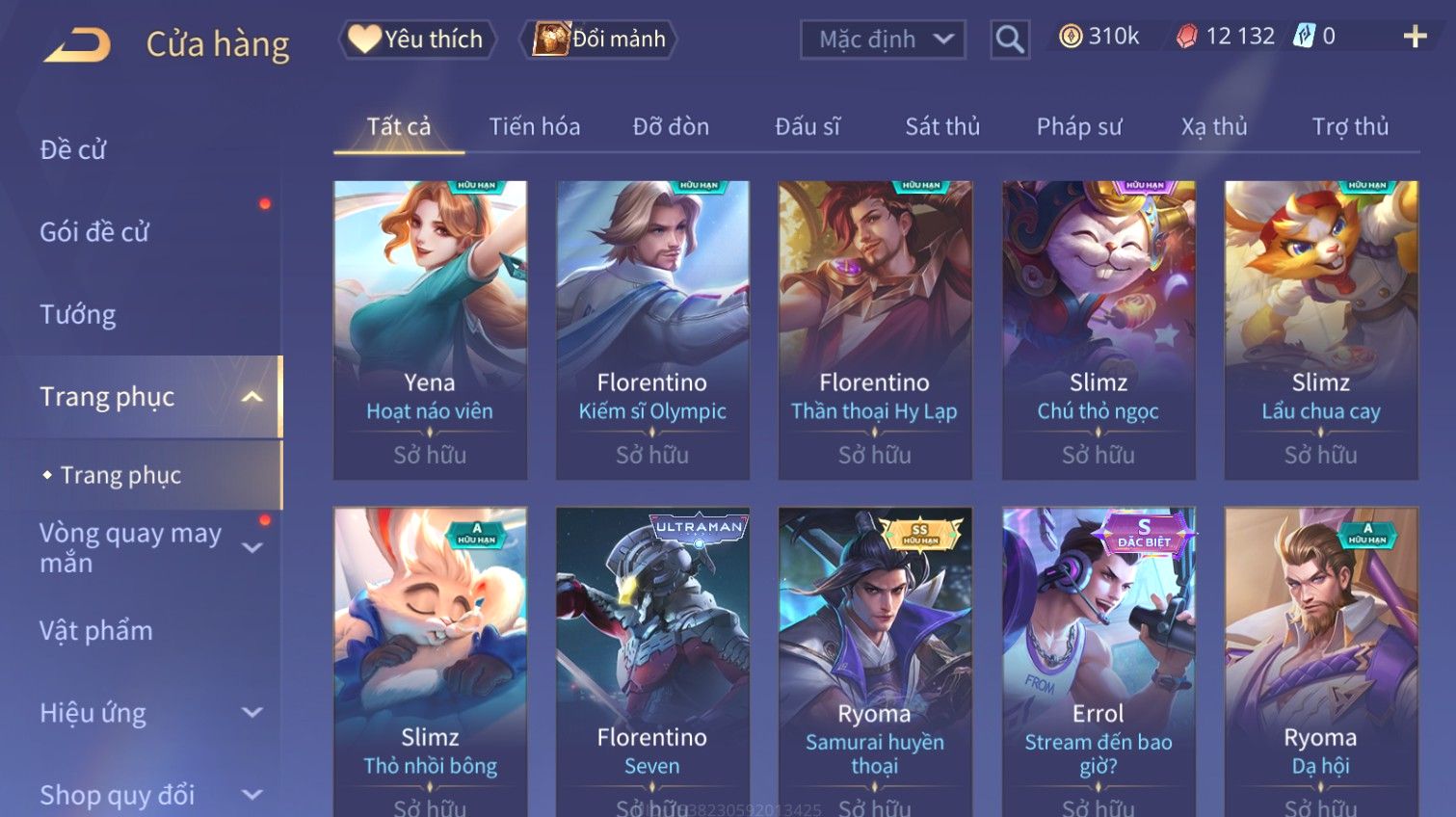Select Yena Hoạt náo viên skin card
This screenshot has width=1456, height=817.
point(430,329)
